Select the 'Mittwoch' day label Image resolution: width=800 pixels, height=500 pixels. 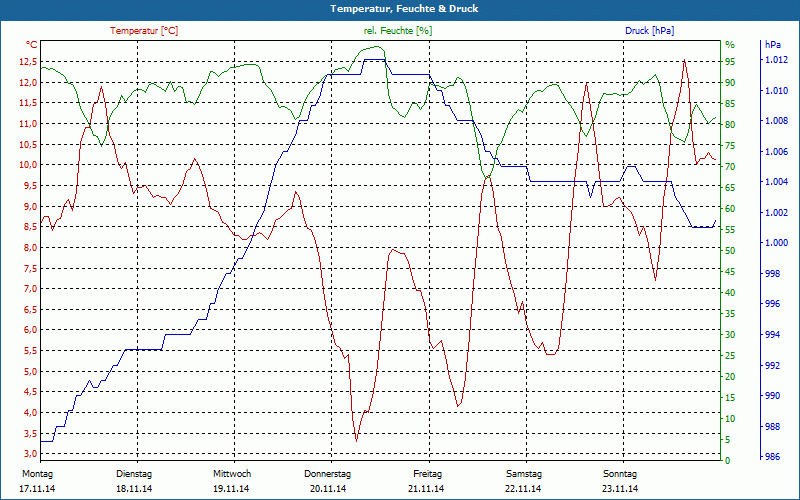coord(232,474)
